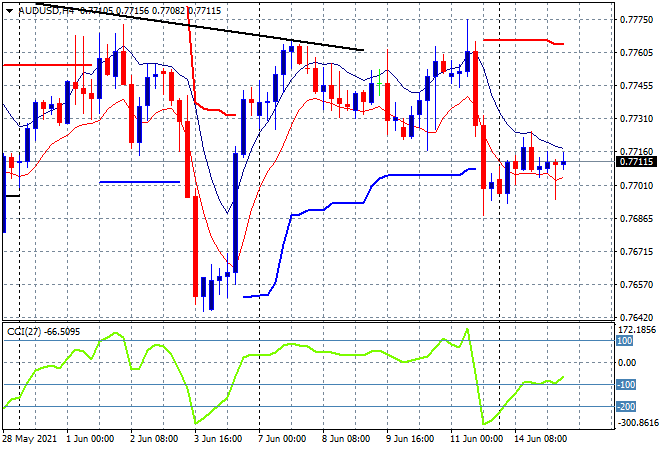Click the CCI 0.00 level label
The image size is (660, 450).
click(x=627, y=363)
